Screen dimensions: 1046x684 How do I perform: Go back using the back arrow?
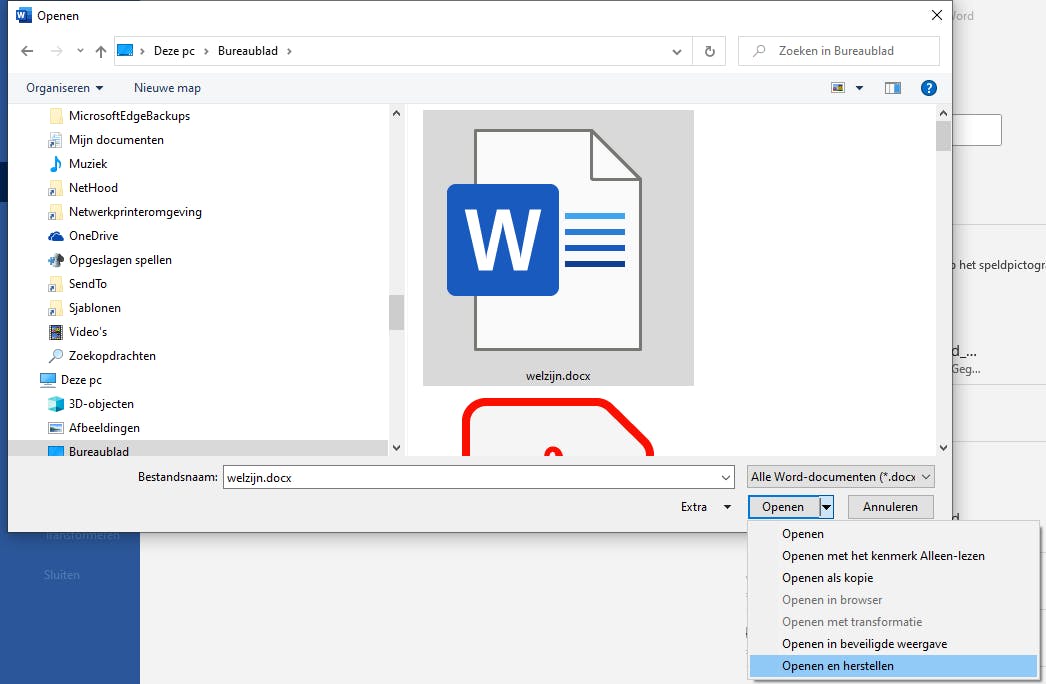(27, 51)
